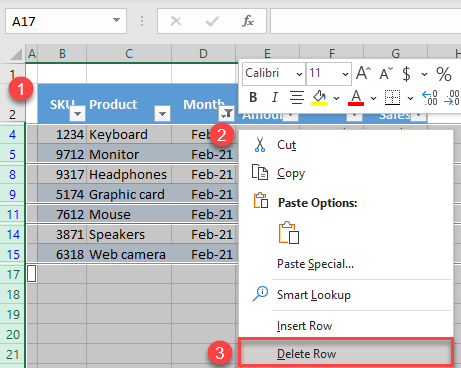Click the borders icon in mini toolbar
Screen dimensions: 461x368
point(392,97)
